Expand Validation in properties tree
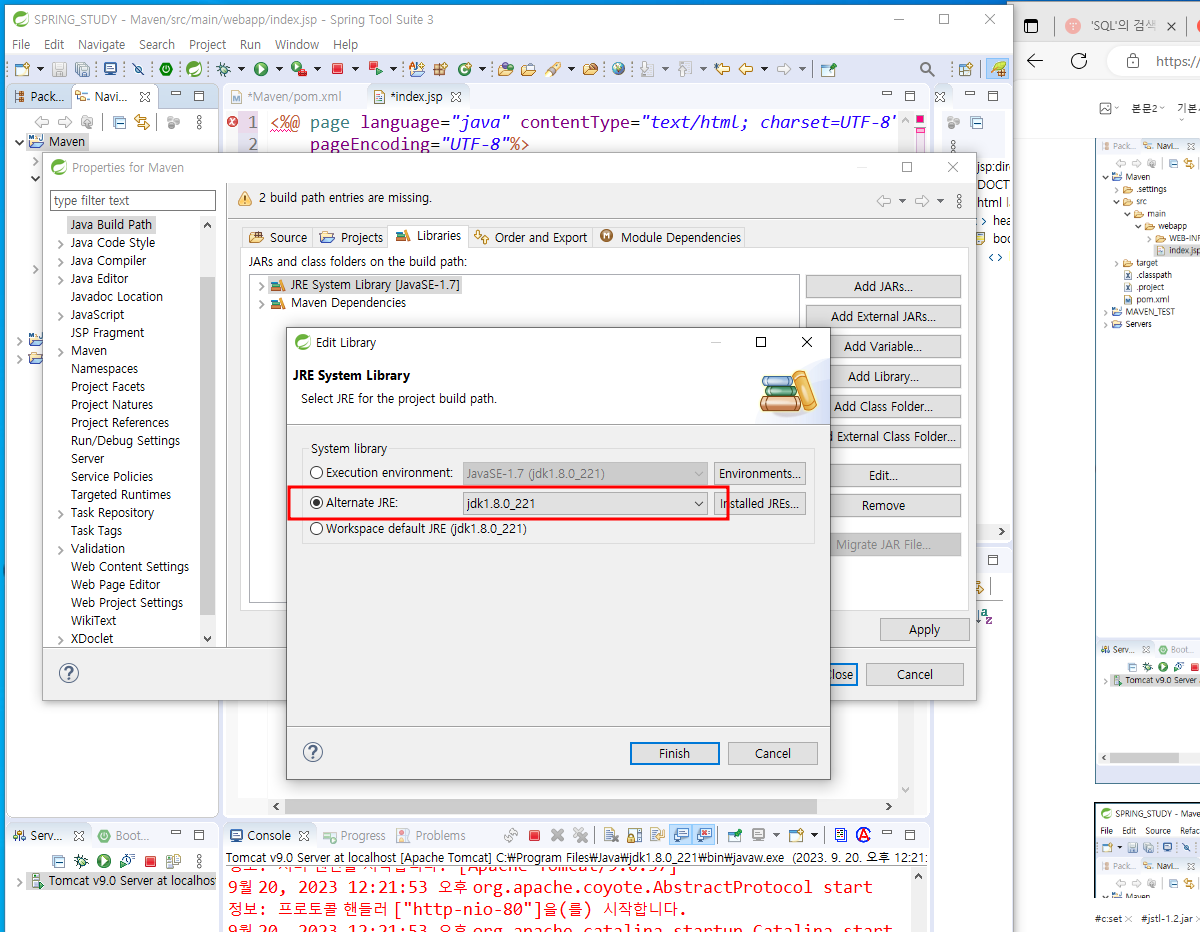 (62, 549)
